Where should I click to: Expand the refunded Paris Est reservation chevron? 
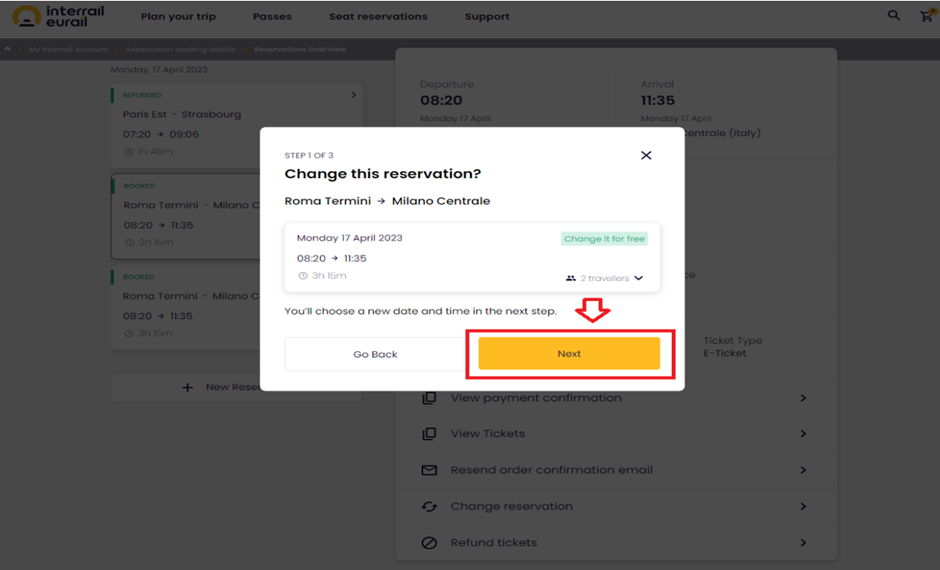[354, 95]
